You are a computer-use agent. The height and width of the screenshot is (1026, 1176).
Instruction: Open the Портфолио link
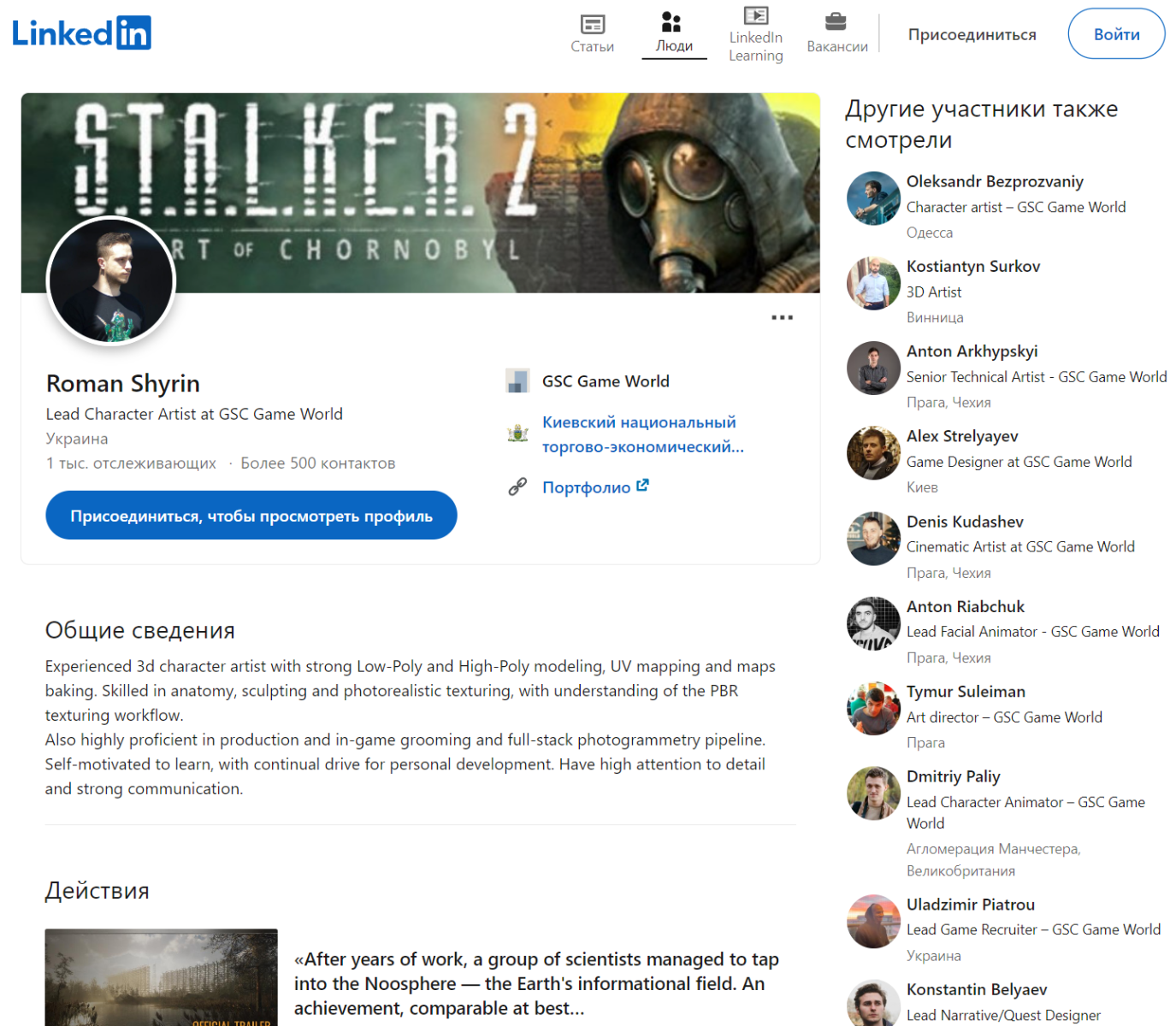pos(587,487)
